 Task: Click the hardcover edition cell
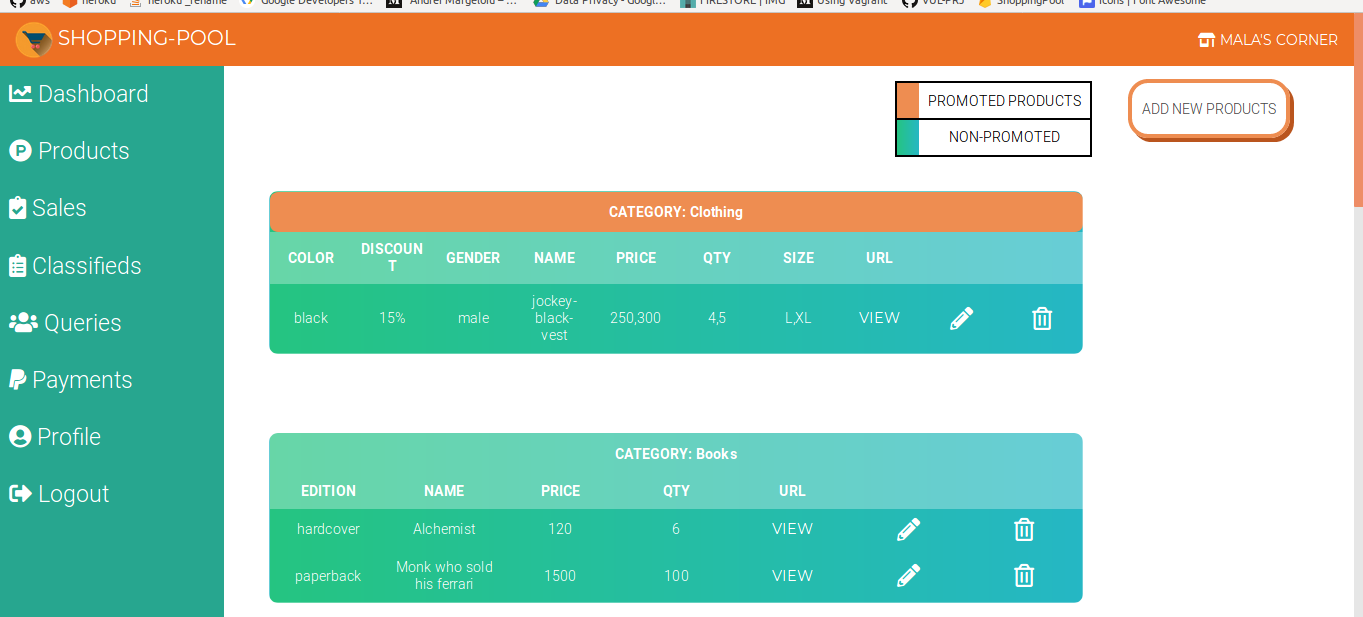328,529
